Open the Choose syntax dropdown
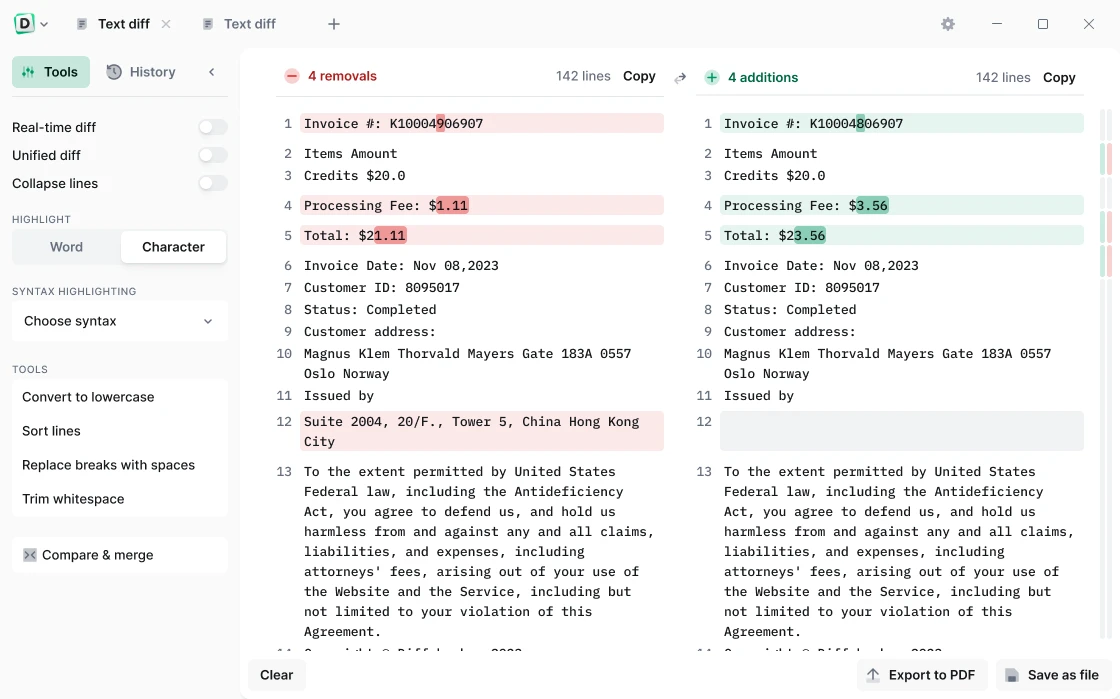The width and height of the screenshot is (1120, 699). coord(119,321)
